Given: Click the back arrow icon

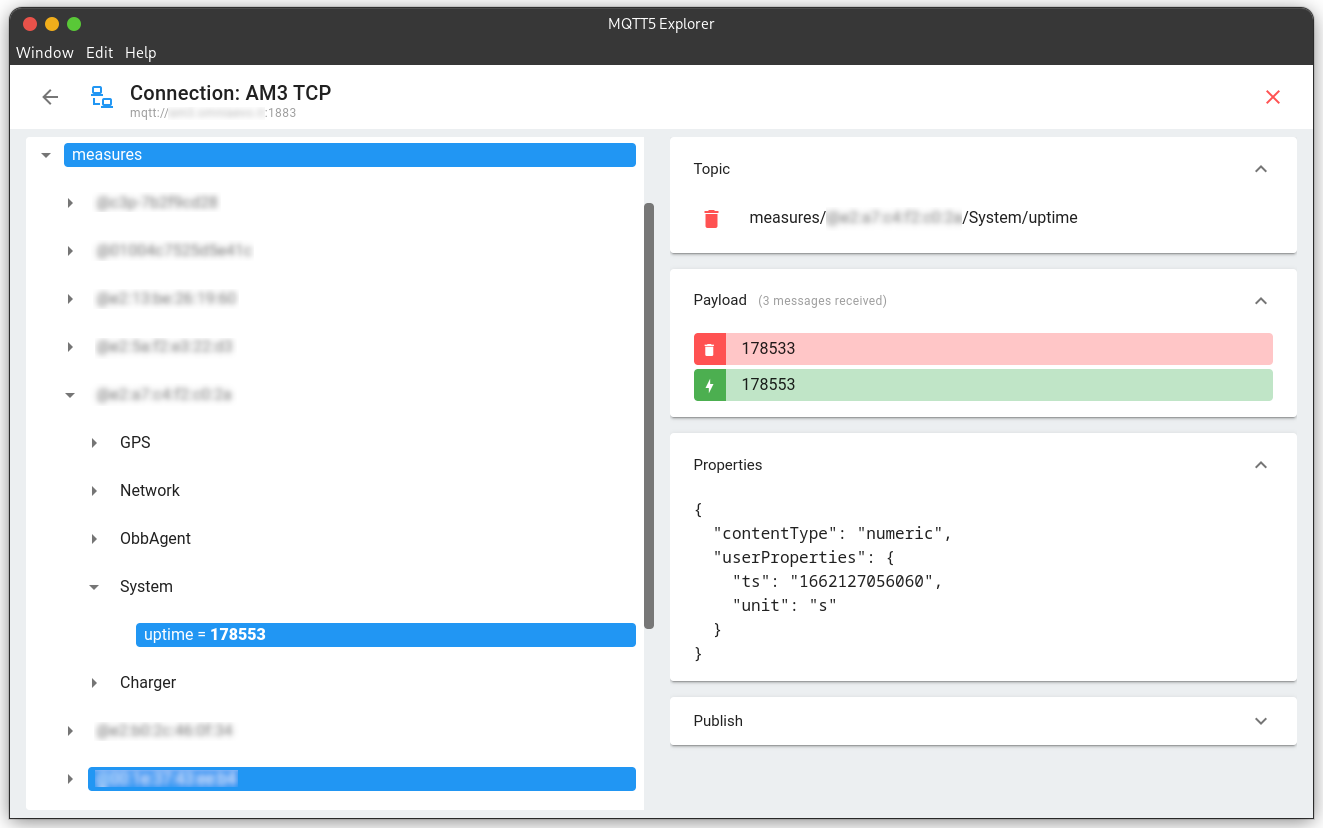Looking at the screenshot, I should pyautogui.click(x=50, y=97).
